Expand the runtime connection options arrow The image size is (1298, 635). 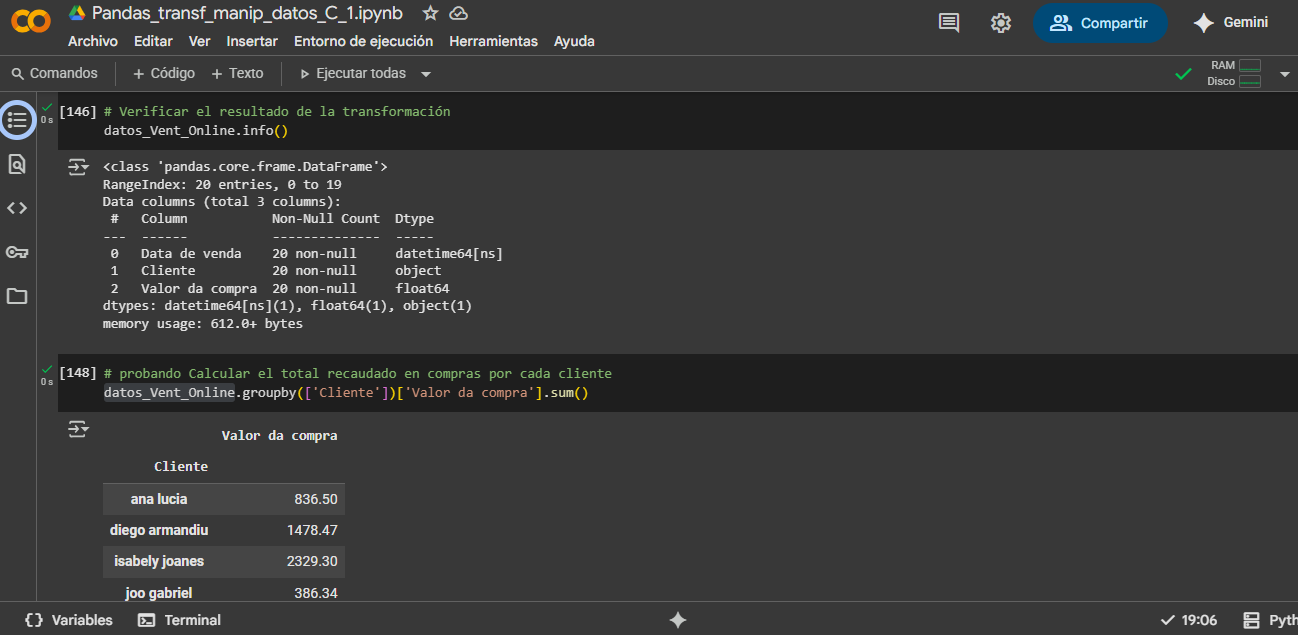[1285, 74]
